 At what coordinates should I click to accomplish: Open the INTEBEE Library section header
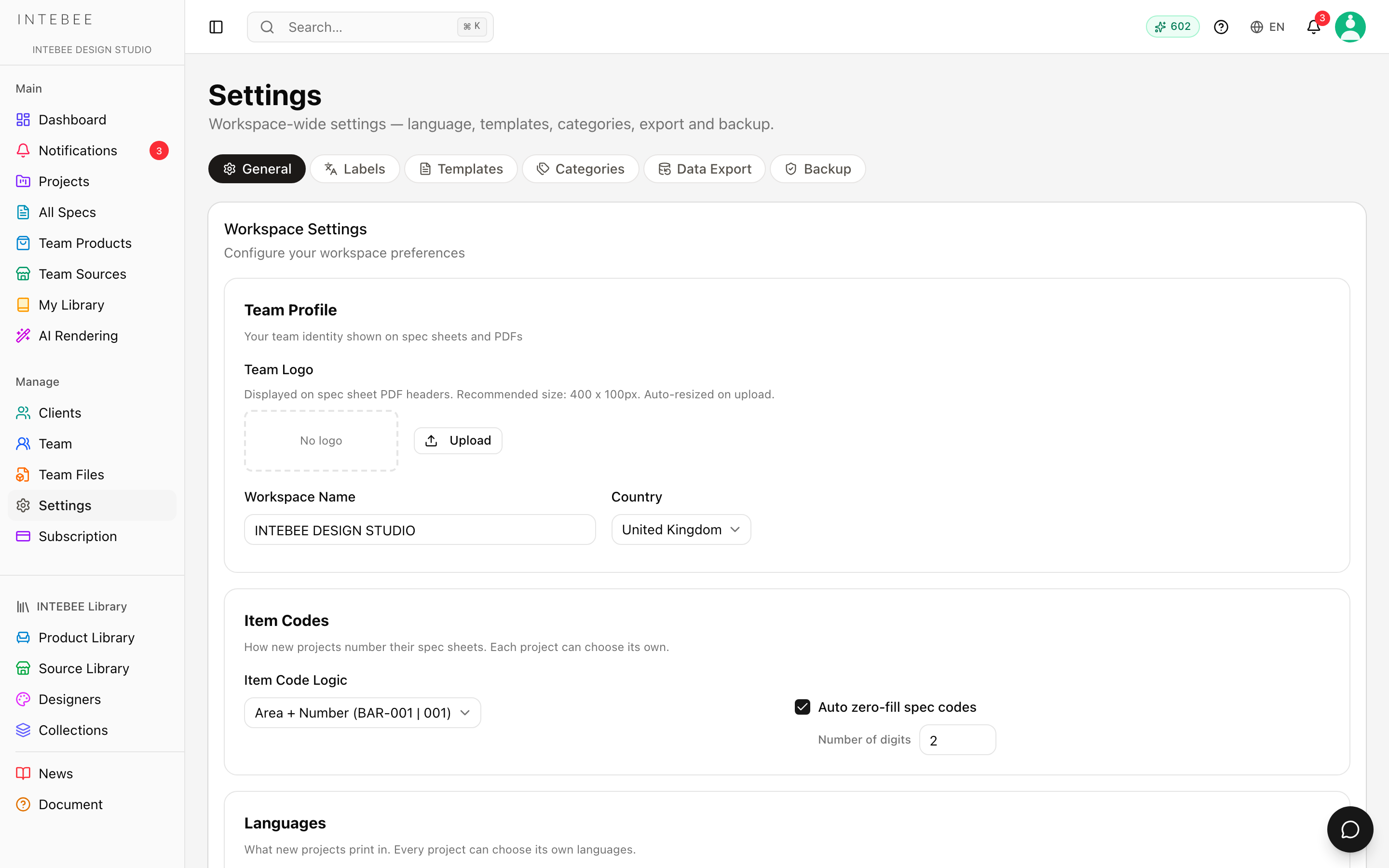pyautogui.click(x=72, y=606)
